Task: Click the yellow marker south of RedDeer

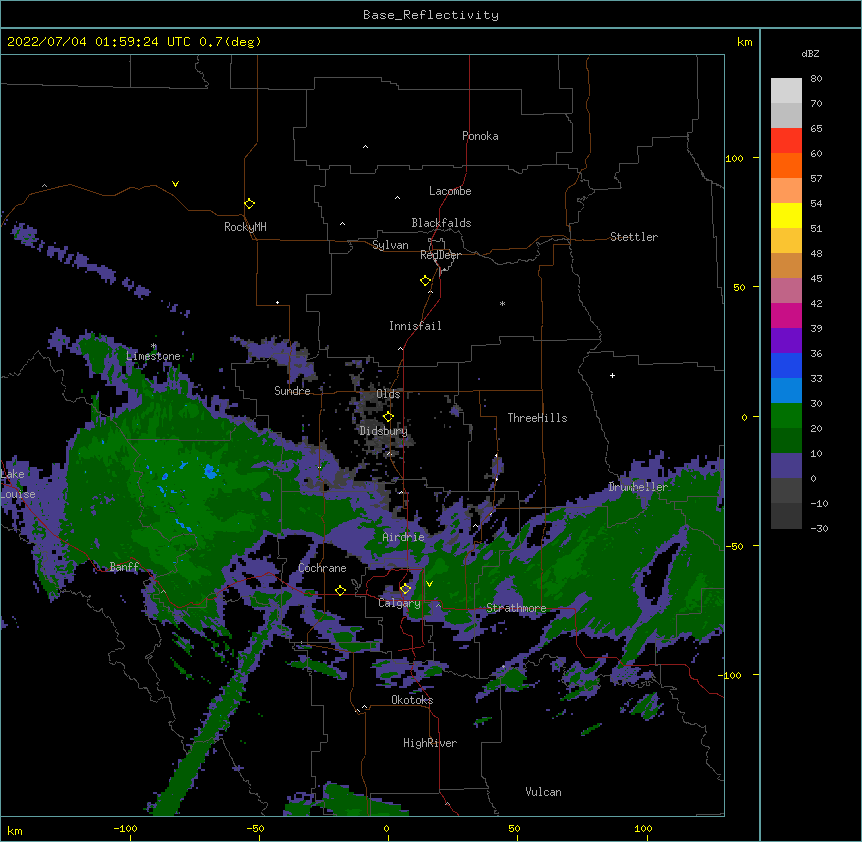Action: tap(425, 281)
